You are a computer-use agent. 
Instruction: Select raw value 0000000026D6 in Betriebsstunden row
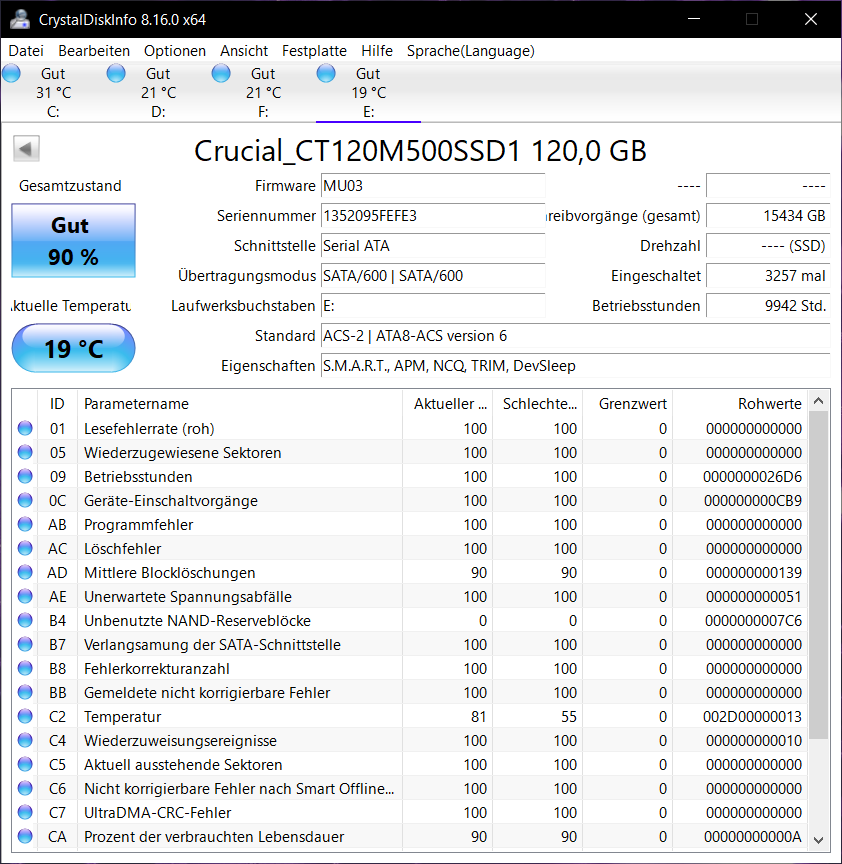point(752,477)
